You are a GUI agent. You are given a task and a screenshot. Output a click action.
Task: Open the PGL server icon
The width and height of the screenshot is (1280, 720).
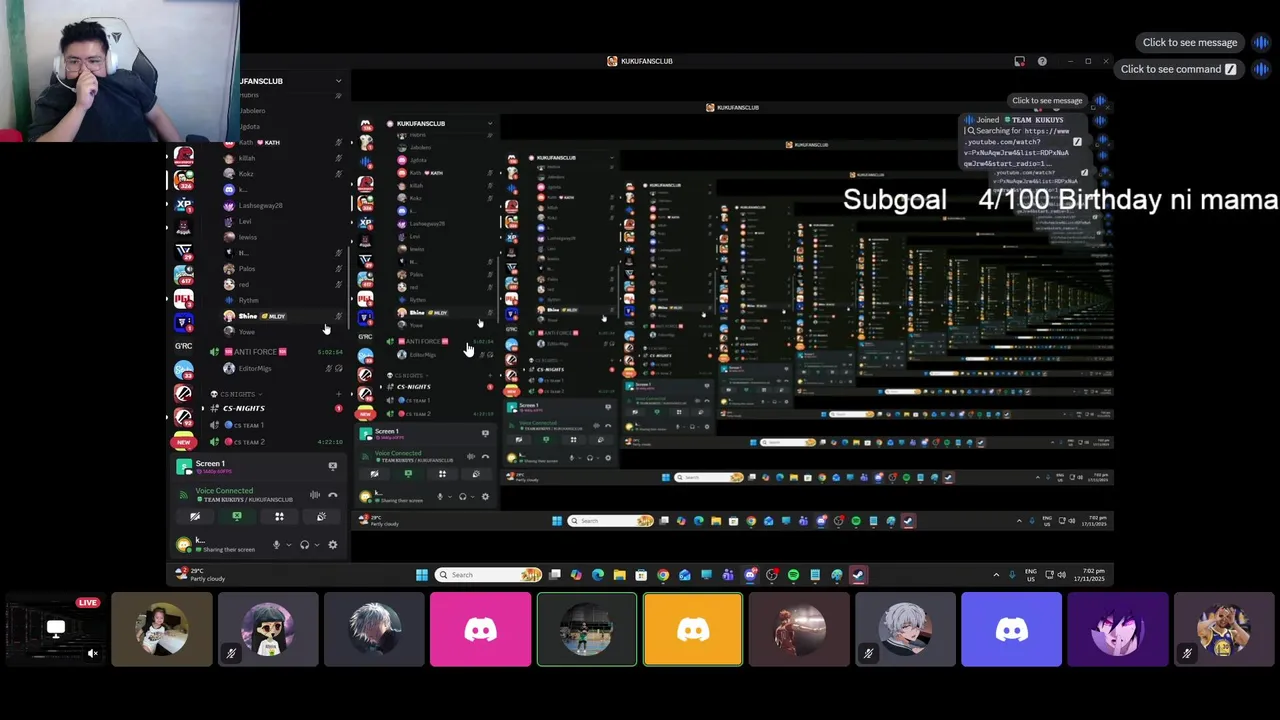(183, 298)
